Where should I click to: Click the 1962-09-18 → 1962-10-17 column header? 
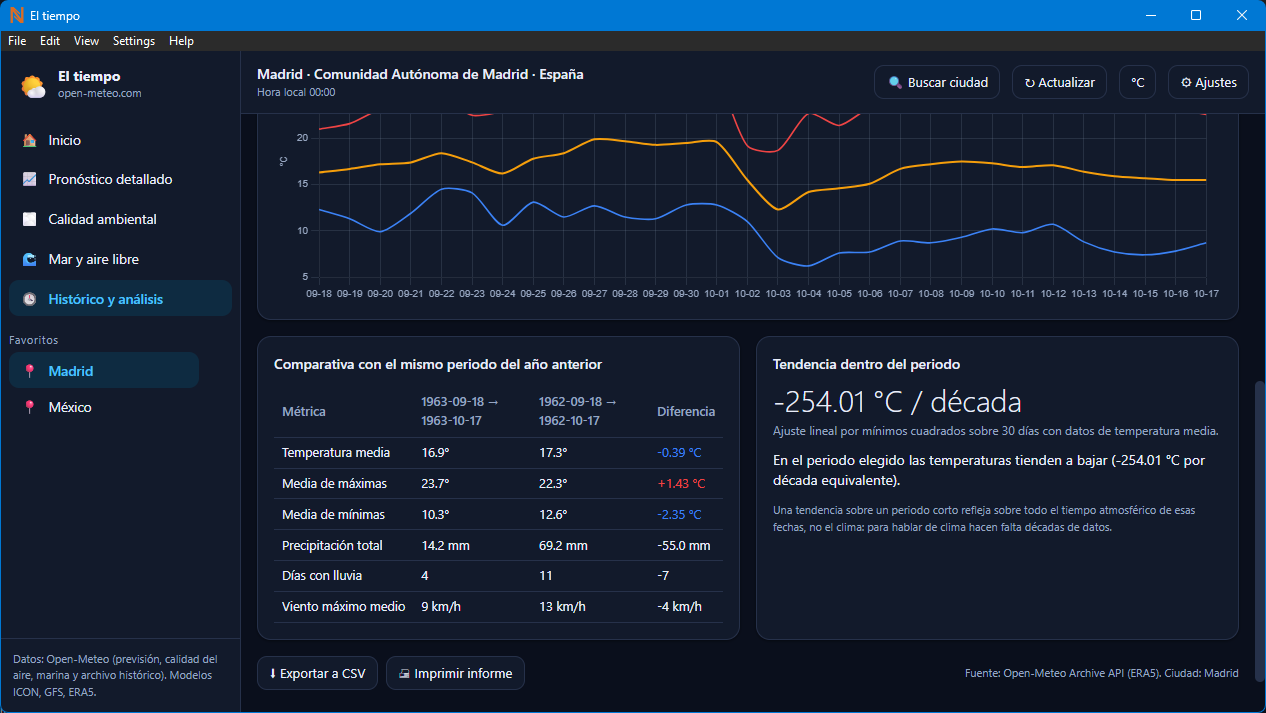tap(578, 411)
